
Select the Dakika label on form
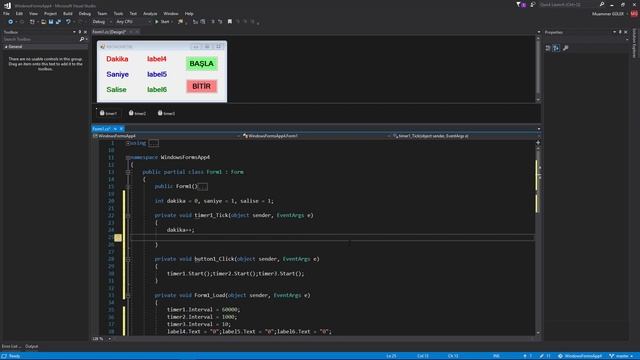(117, 59)
